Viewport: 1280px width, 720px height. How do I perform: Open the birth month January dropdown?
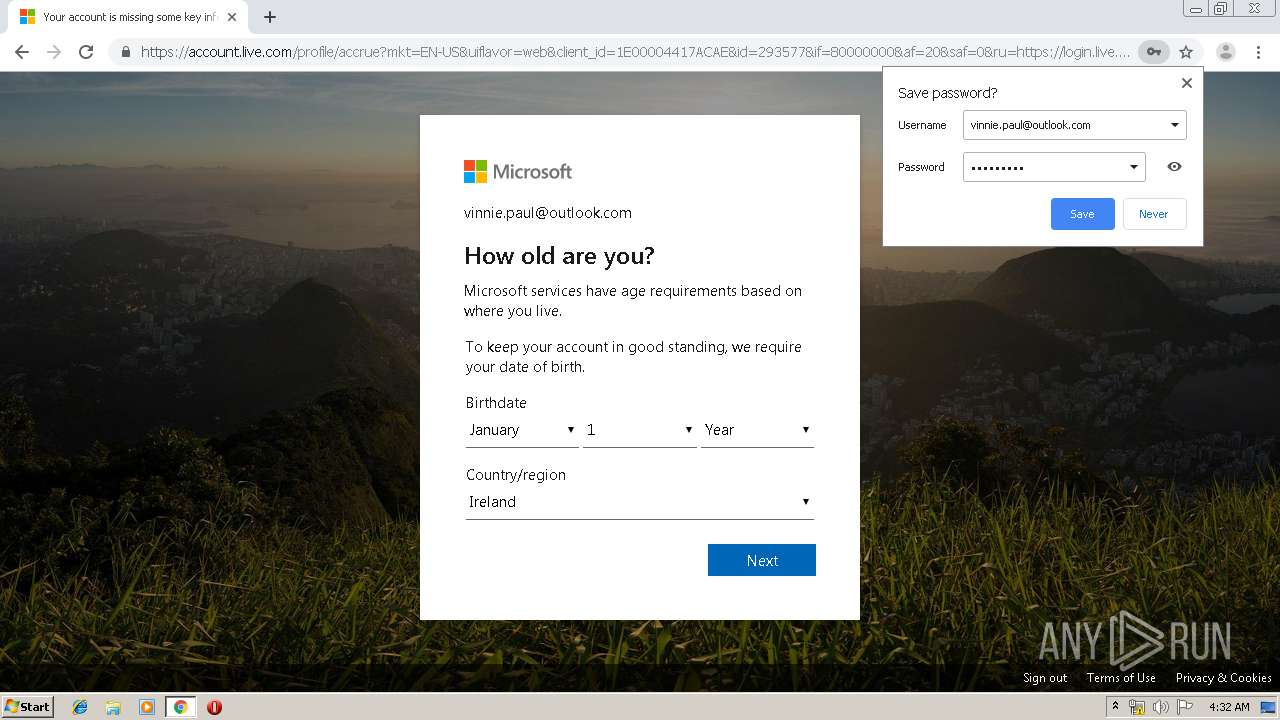522,430
